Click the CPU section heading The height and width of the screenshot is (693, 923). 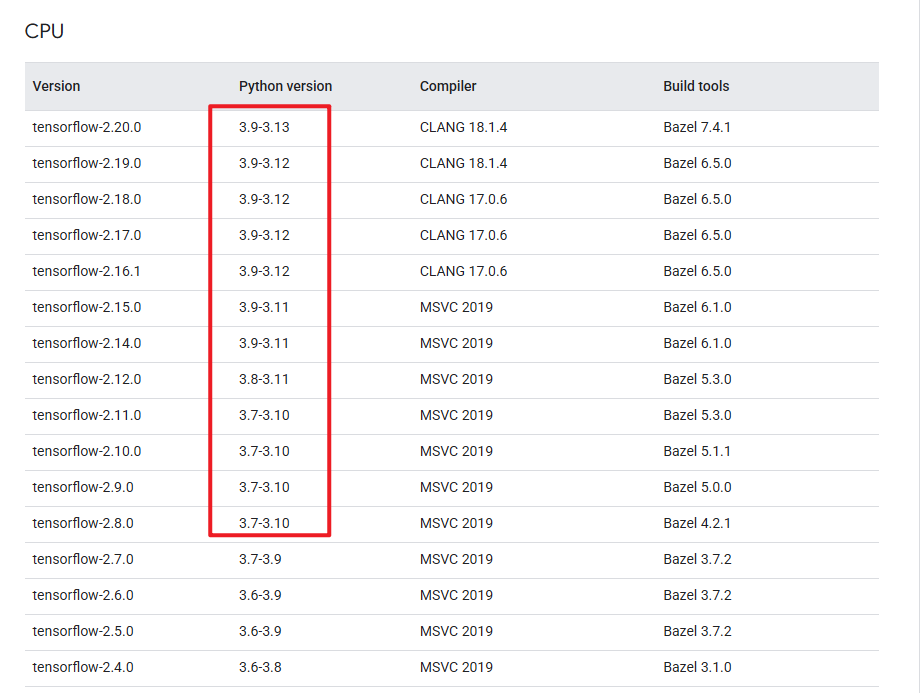tap(44, 31)
